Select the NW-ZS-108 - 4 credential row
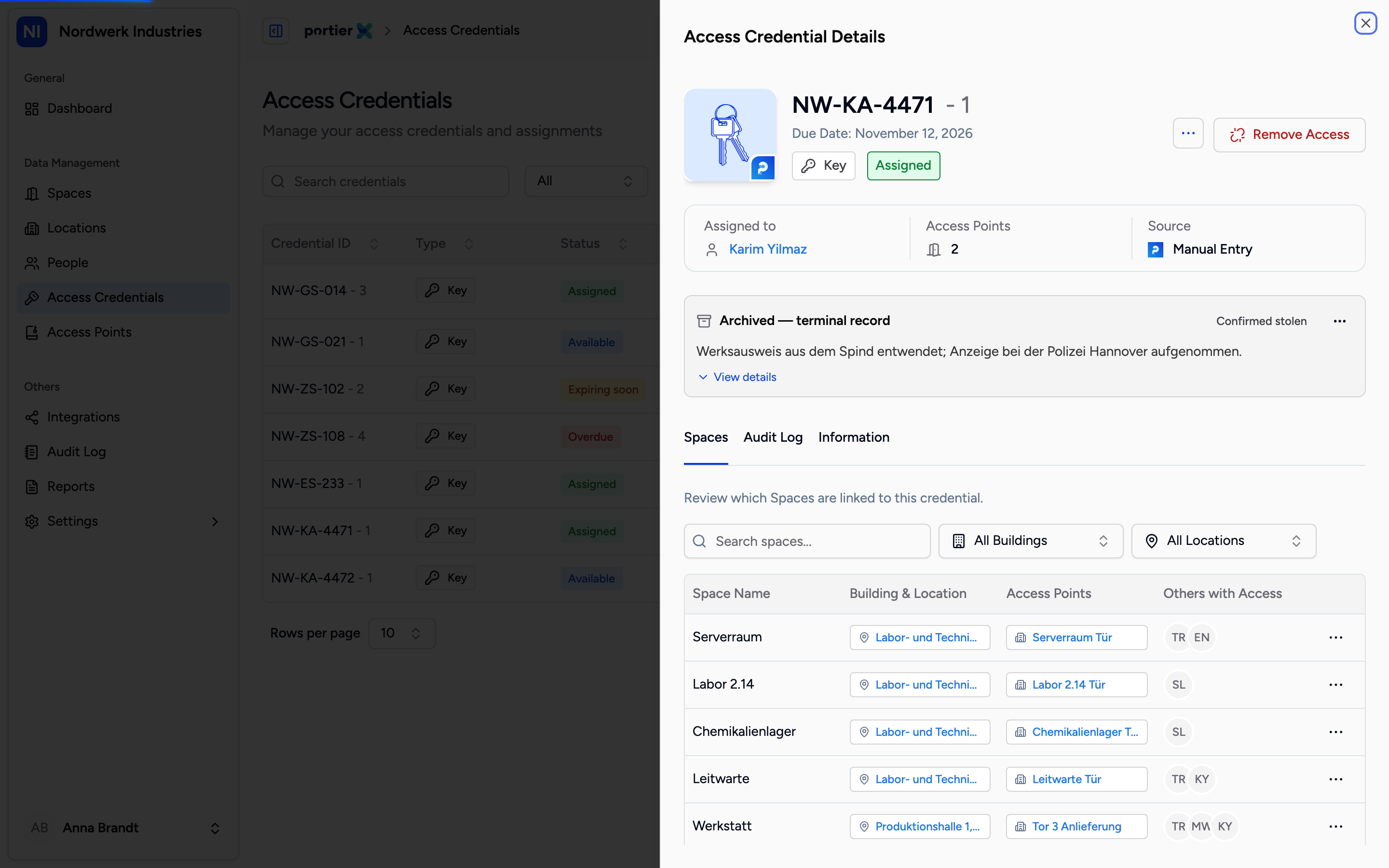The height and width of the screenshot is (868, 1389). coord(462,437)
